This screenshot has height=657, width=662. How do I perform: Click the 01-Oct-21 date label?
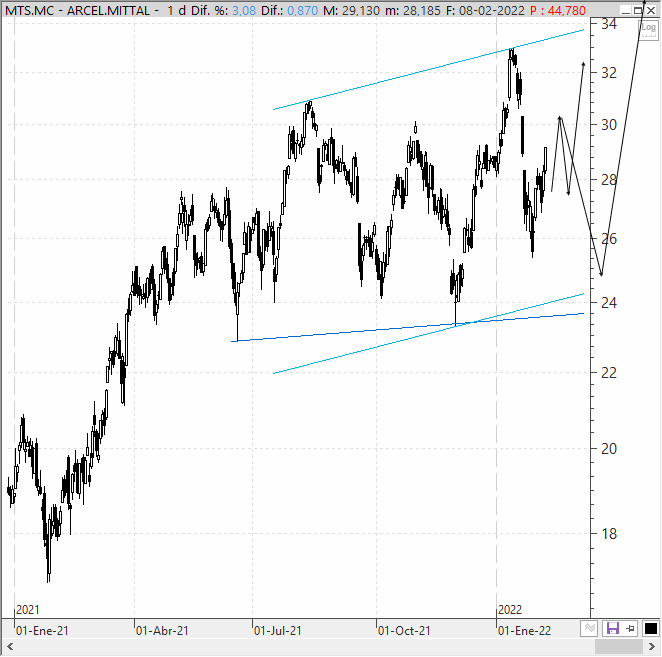404,631
